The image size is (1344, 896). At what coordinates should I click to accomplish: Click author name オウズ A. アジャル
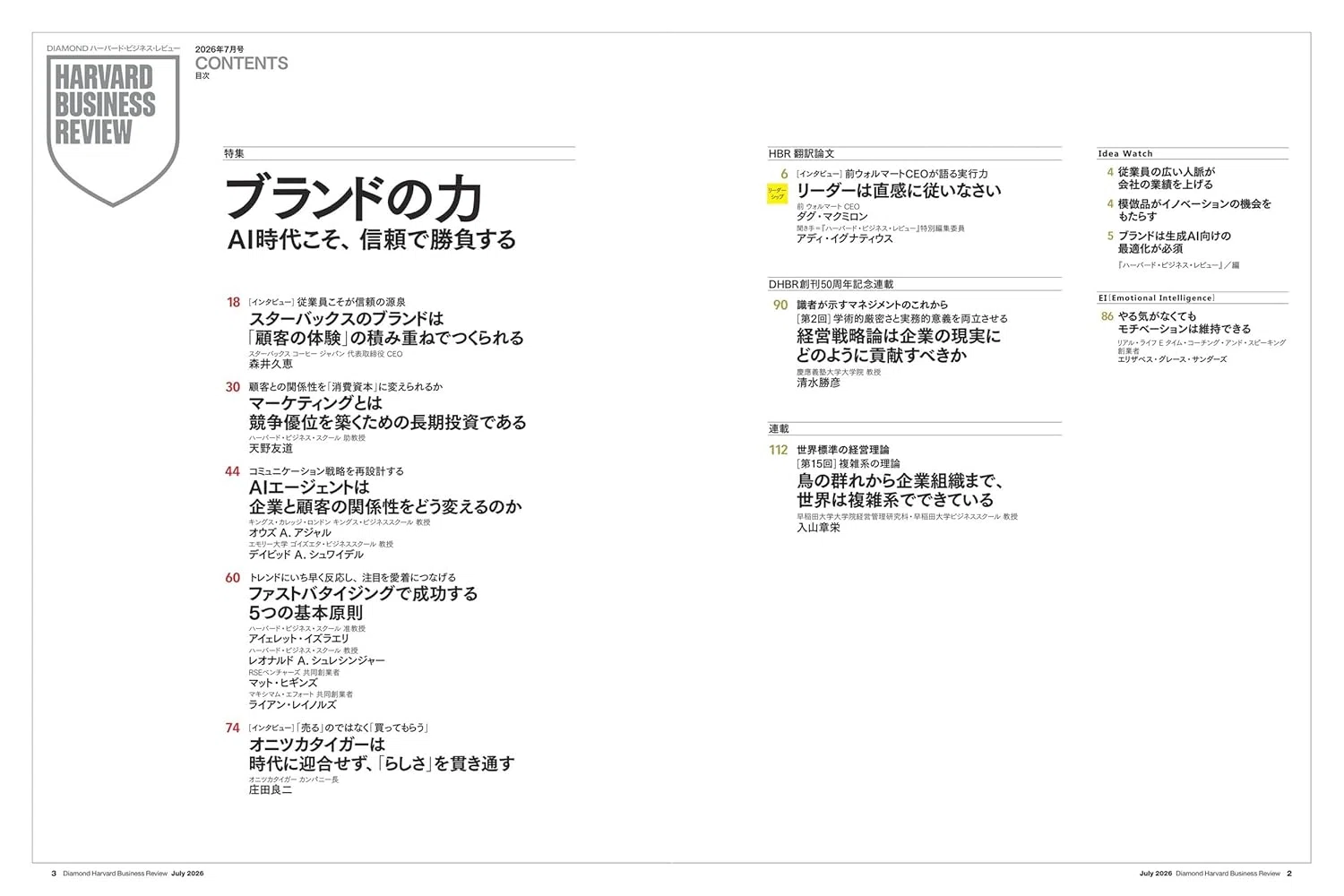[289, 532]
